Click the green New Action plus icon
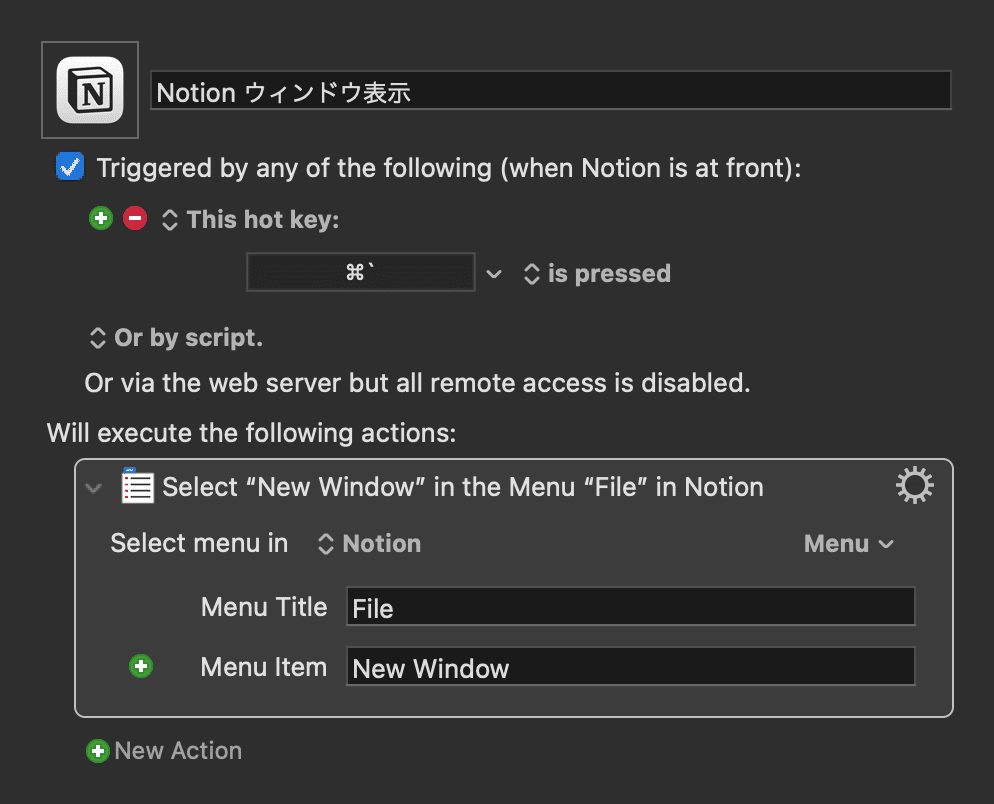This screenshot has height=804, width=994. pos(97,751)
